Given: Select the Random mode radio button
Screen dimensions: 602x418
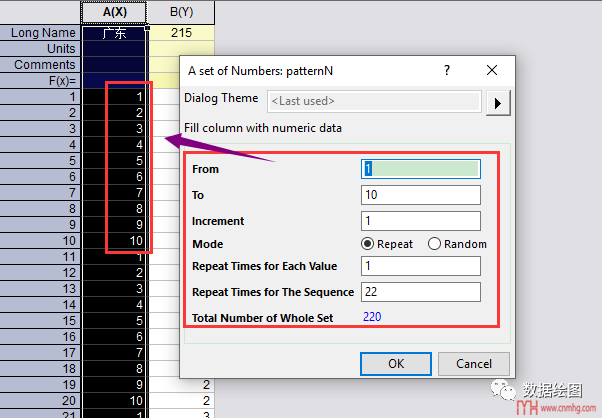Looking at the screenshot, I should point(434,244).
